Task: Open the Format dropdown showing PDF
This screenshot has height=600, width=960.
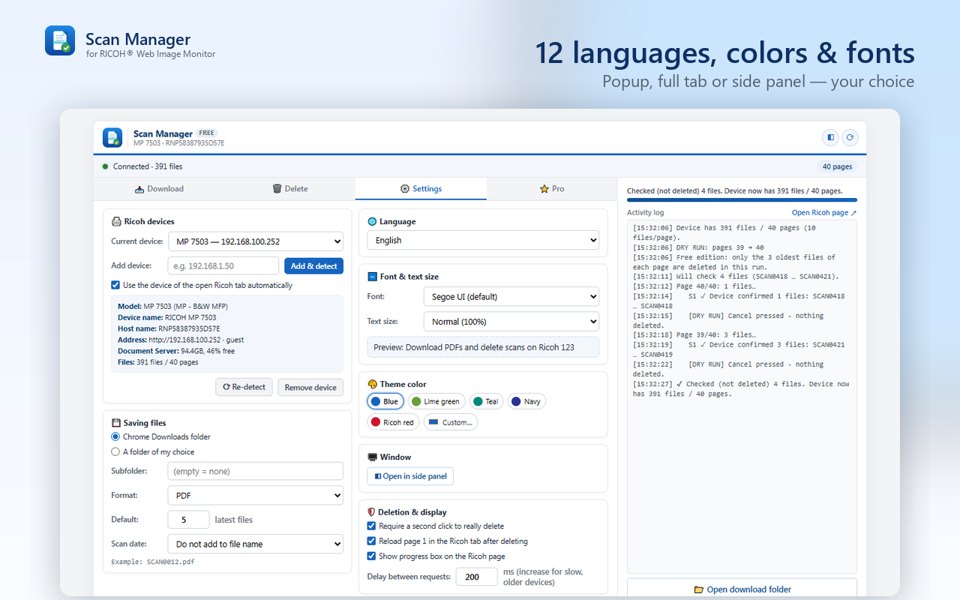Action: click(255, 495)
